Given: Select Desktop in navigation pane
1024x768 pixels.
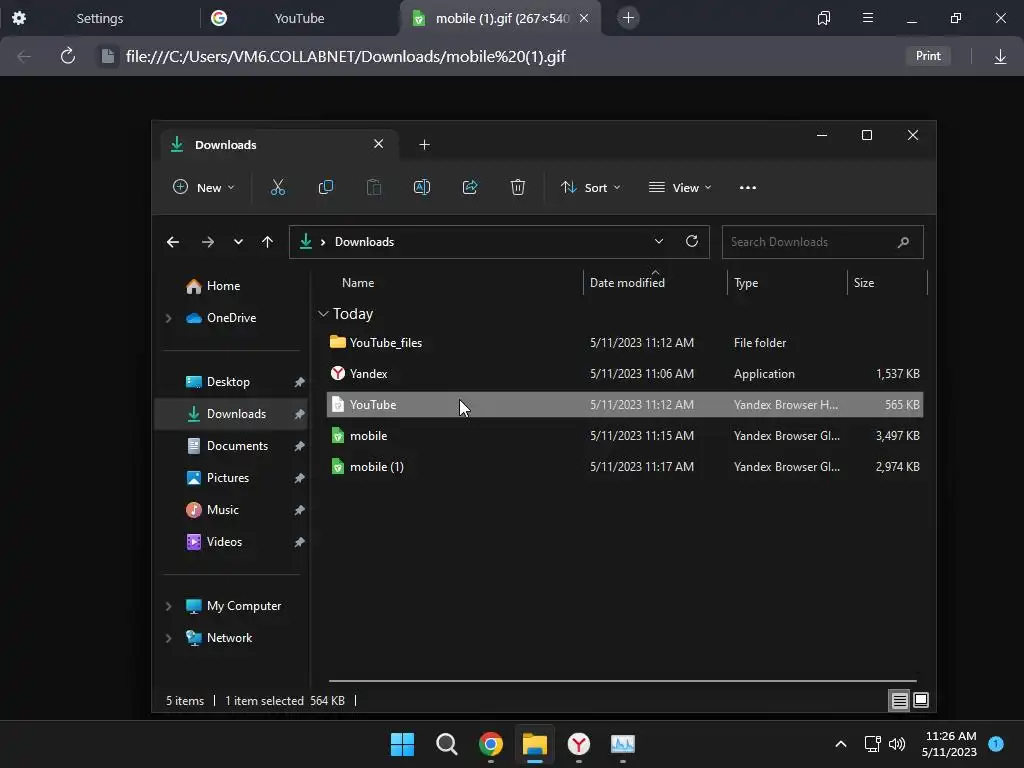Looking at the screenshot, I should coord(228,382).
